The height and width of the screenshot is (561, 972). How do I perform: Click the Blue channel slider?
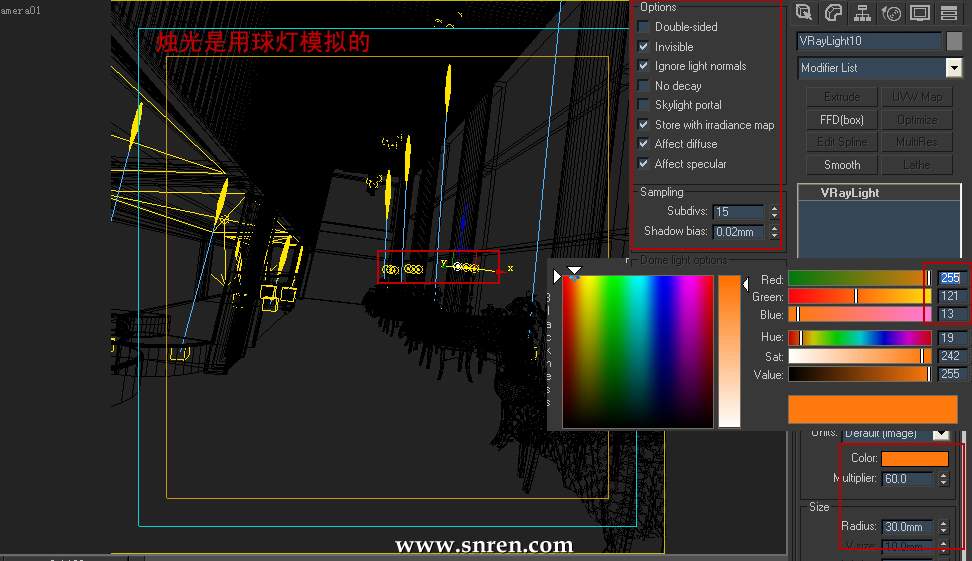click(860, 314)
